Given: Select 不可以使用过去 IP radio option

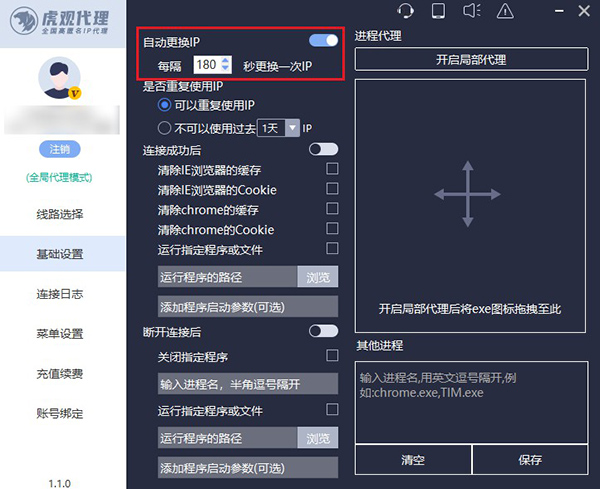Looking at the screenshot, I should point(164,128).
